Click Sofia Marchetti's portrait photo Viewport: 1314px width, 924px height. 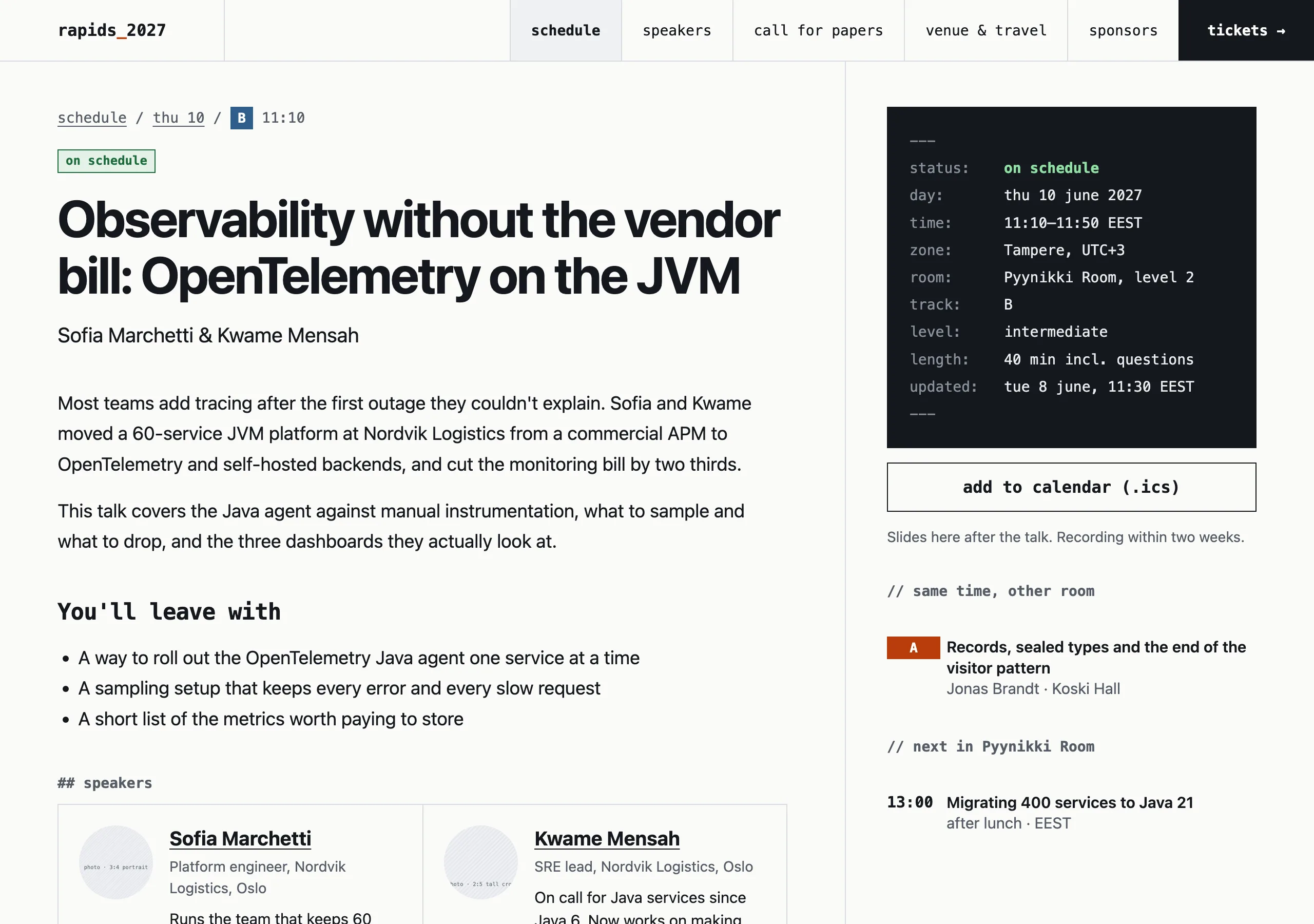(x=116, y=862)
